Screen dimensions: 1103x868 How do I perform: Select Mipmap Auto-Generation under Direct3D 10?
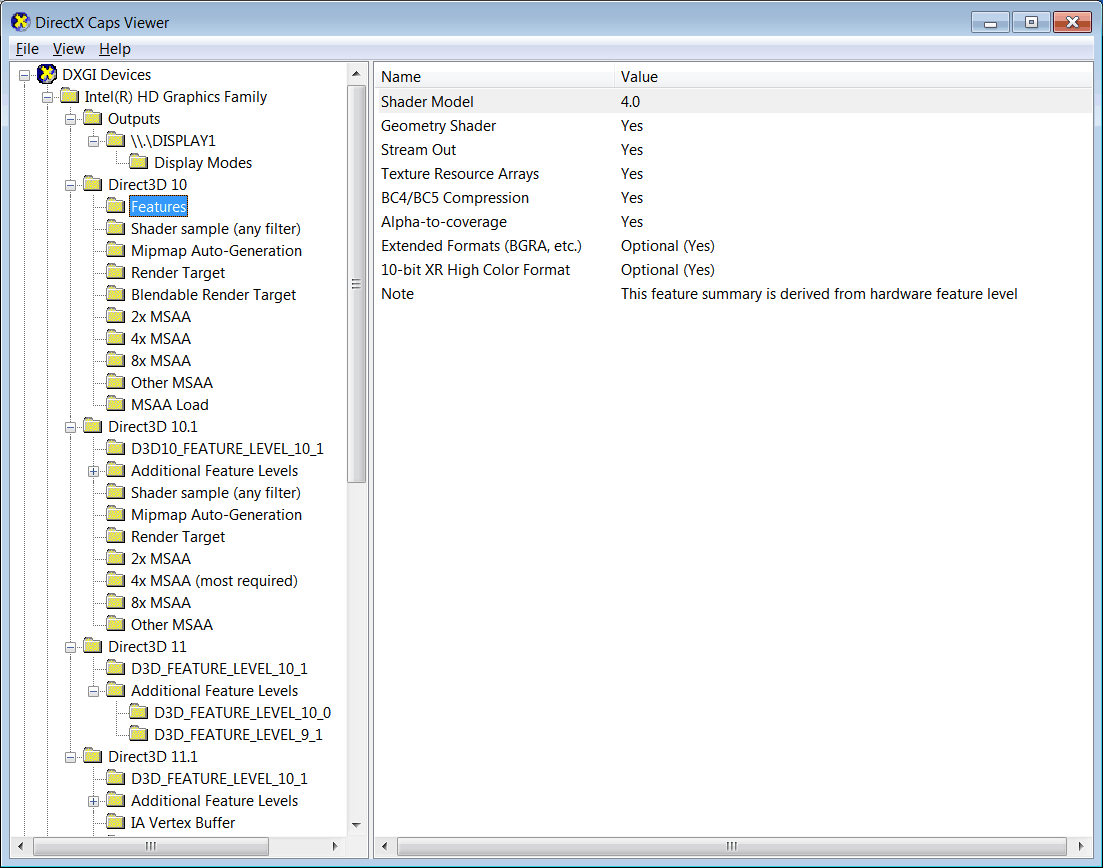(x=216, y=250)
